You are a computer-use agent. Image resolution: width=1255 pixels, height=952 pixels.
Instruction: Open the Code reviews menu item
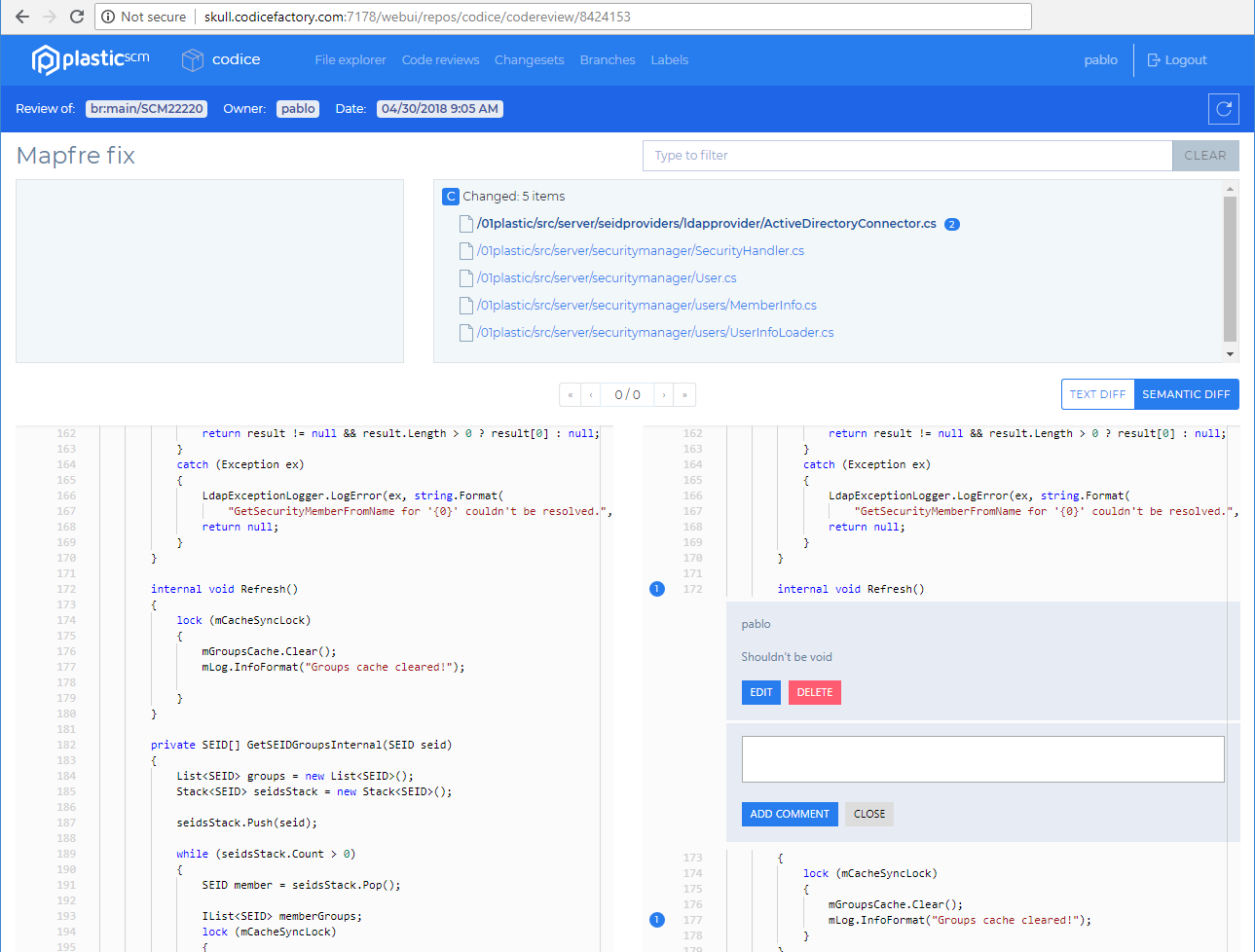pyautogui.click(x=440, y=59)
